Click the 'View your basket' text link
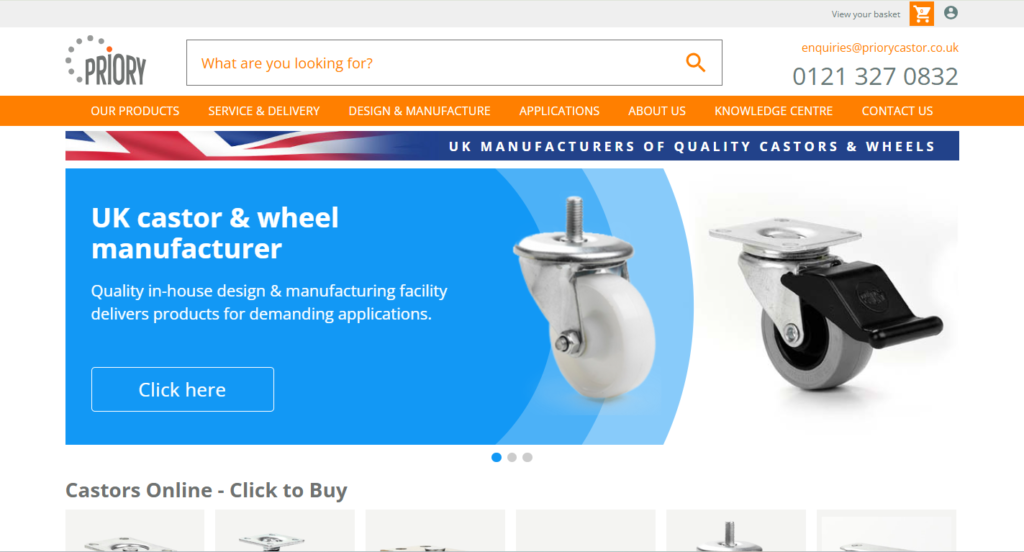 865,14
